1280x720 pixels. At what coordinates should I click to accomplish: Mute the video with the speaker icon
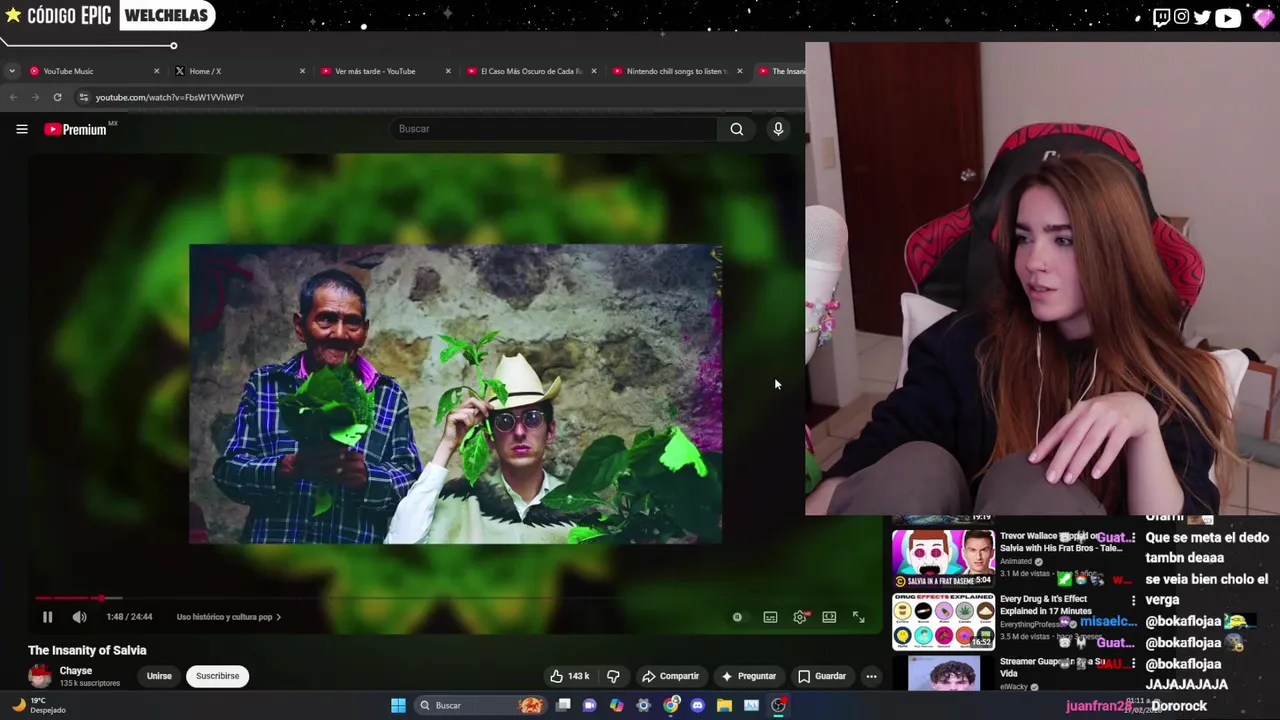[79, 617]
